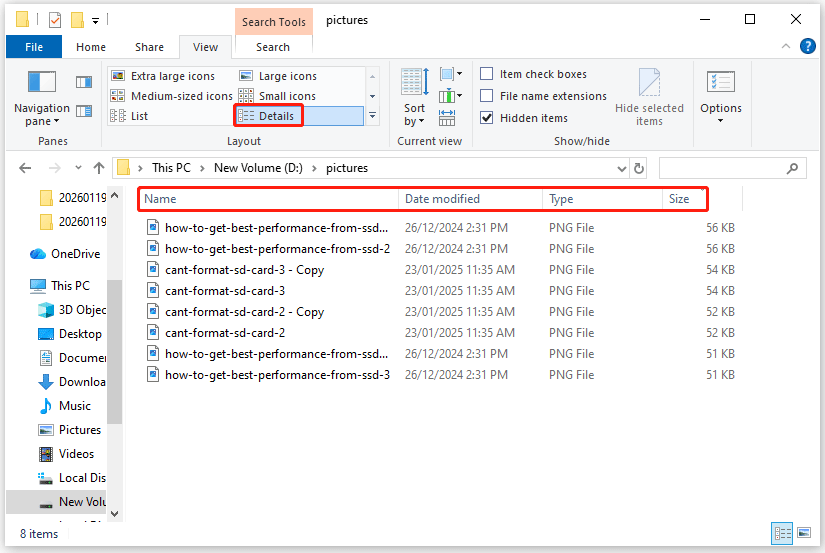Screen dimensions: 825x553
Task: Switch to the Search tab
Action: point(273,47)
